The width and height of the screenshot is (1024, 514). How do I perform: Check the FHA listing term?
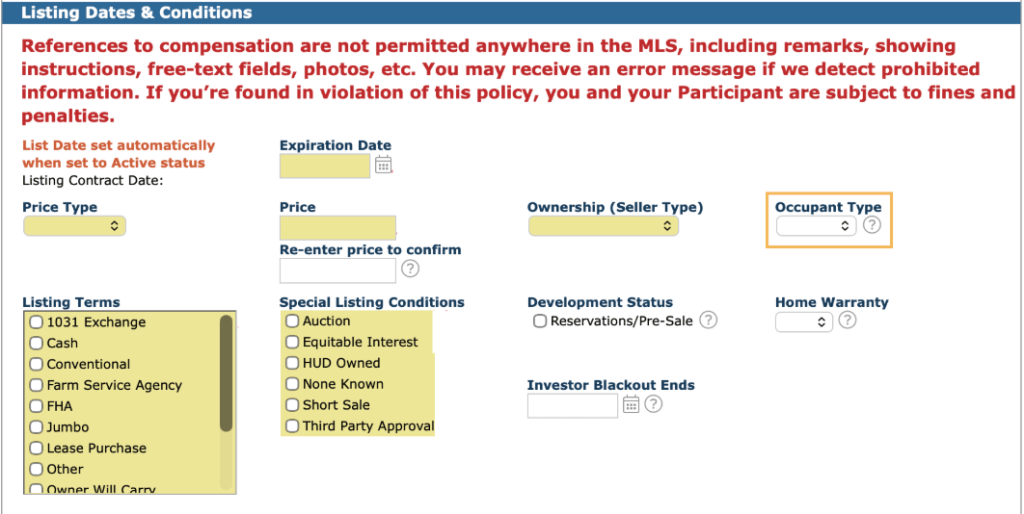click(36, 406)
